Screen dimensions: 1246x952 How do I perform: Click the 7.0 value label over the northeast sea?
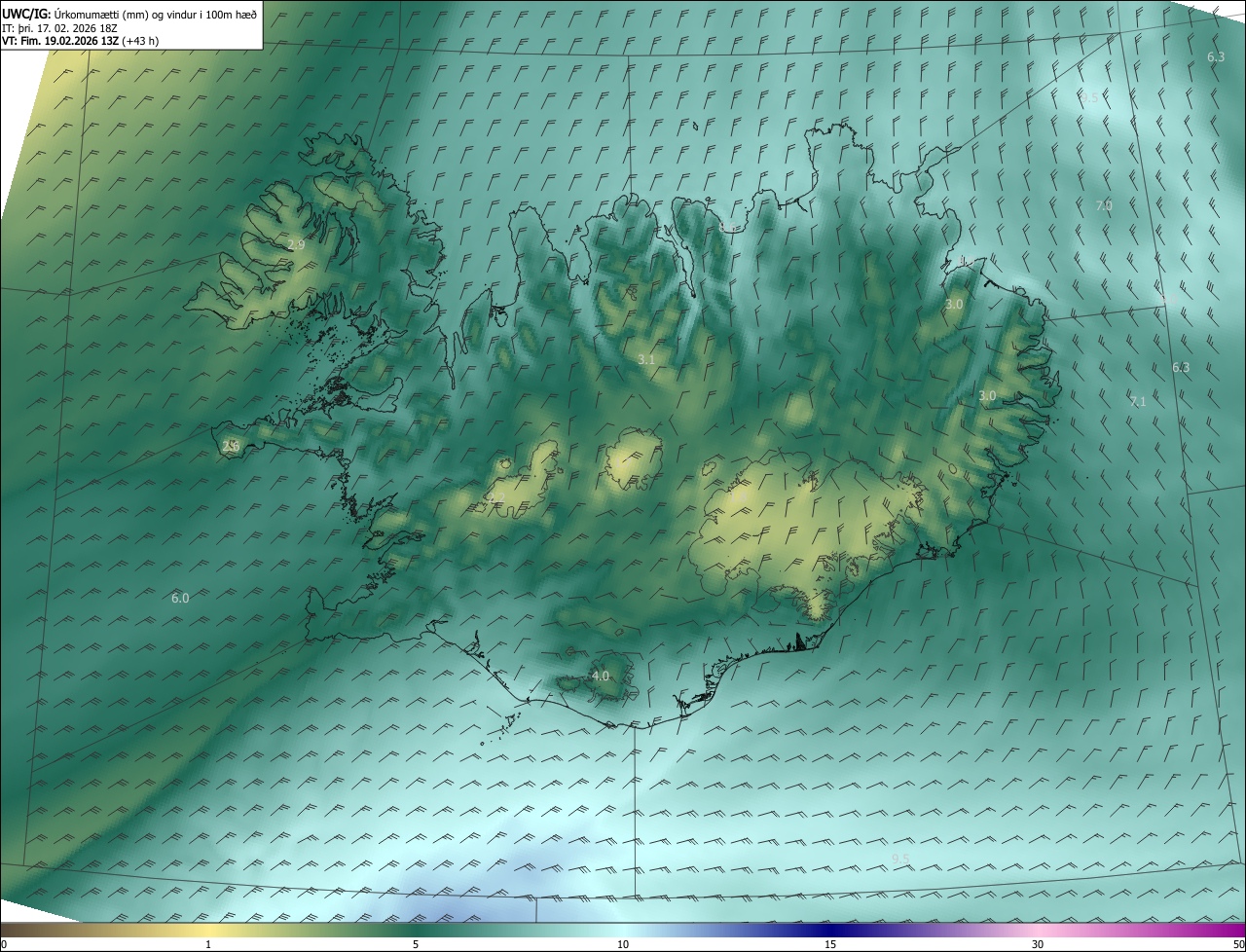[1104, 205]
